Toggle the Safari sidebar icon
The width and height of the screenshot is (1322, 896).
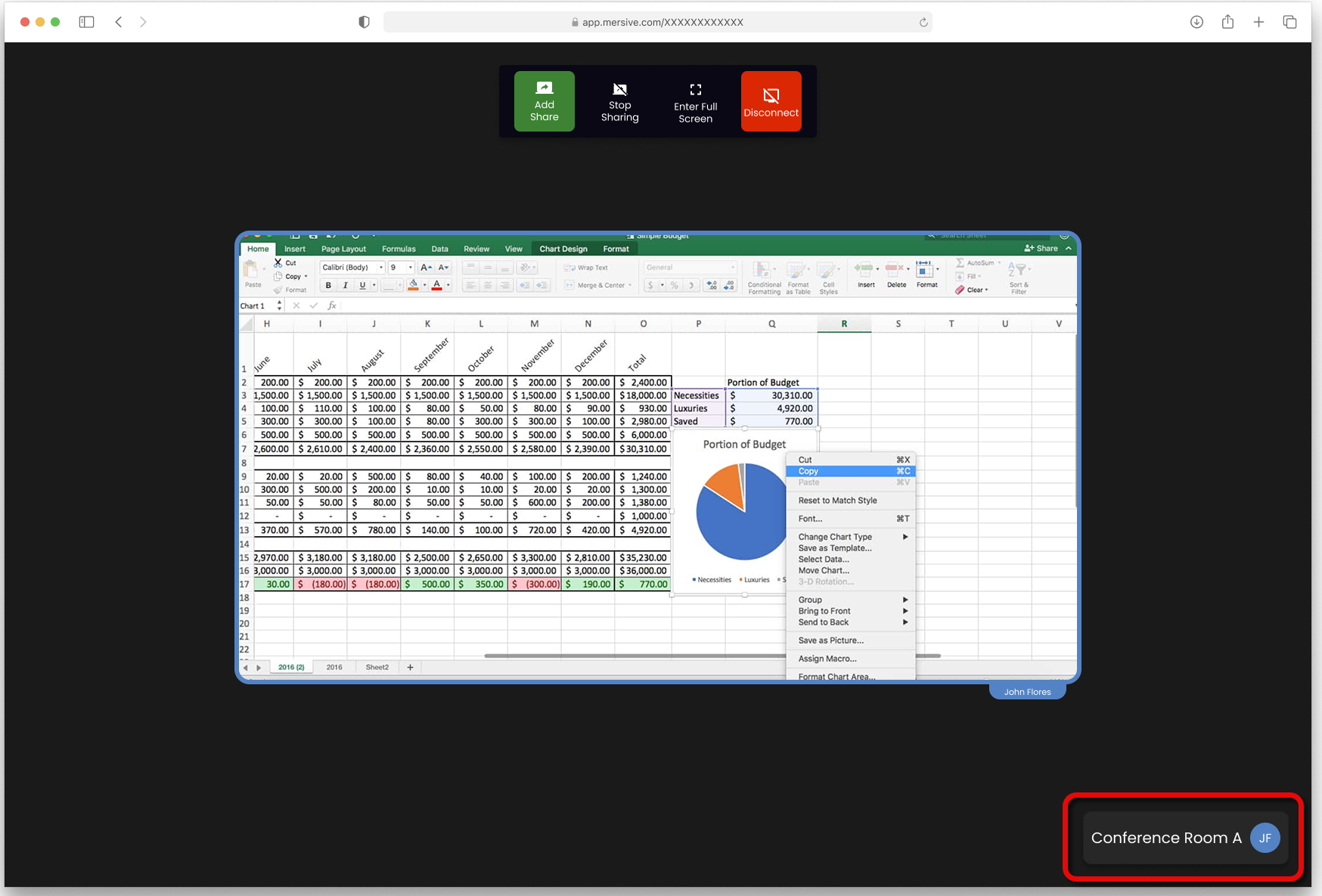87,22
